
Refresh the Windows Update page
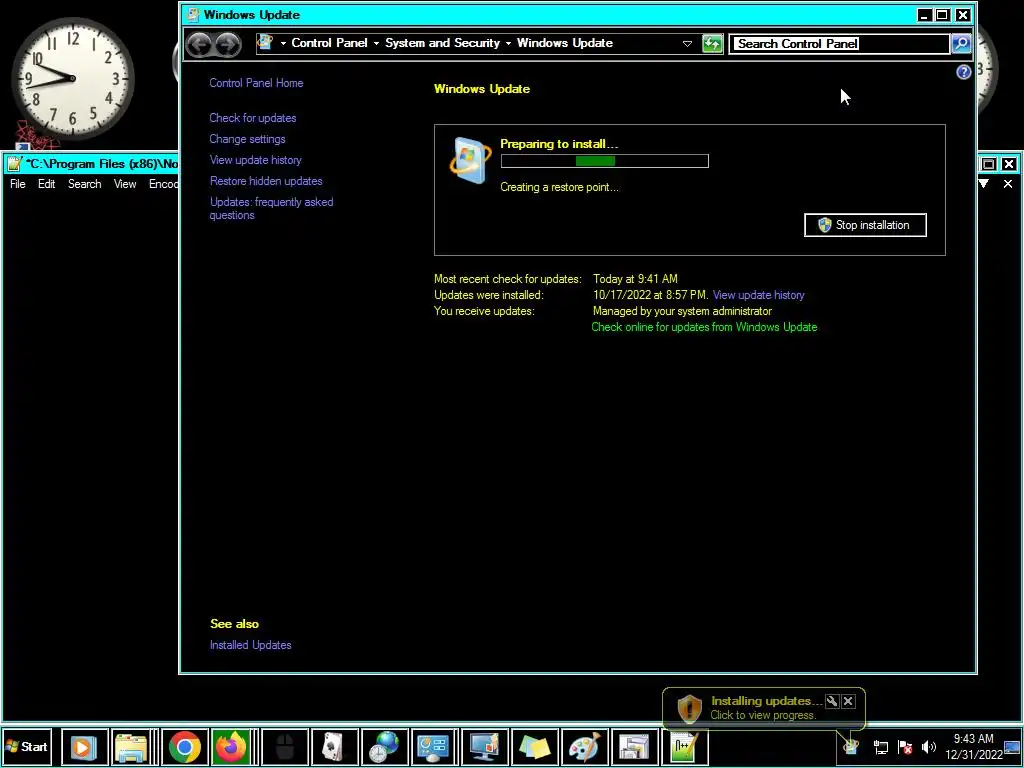coord(712,44)
